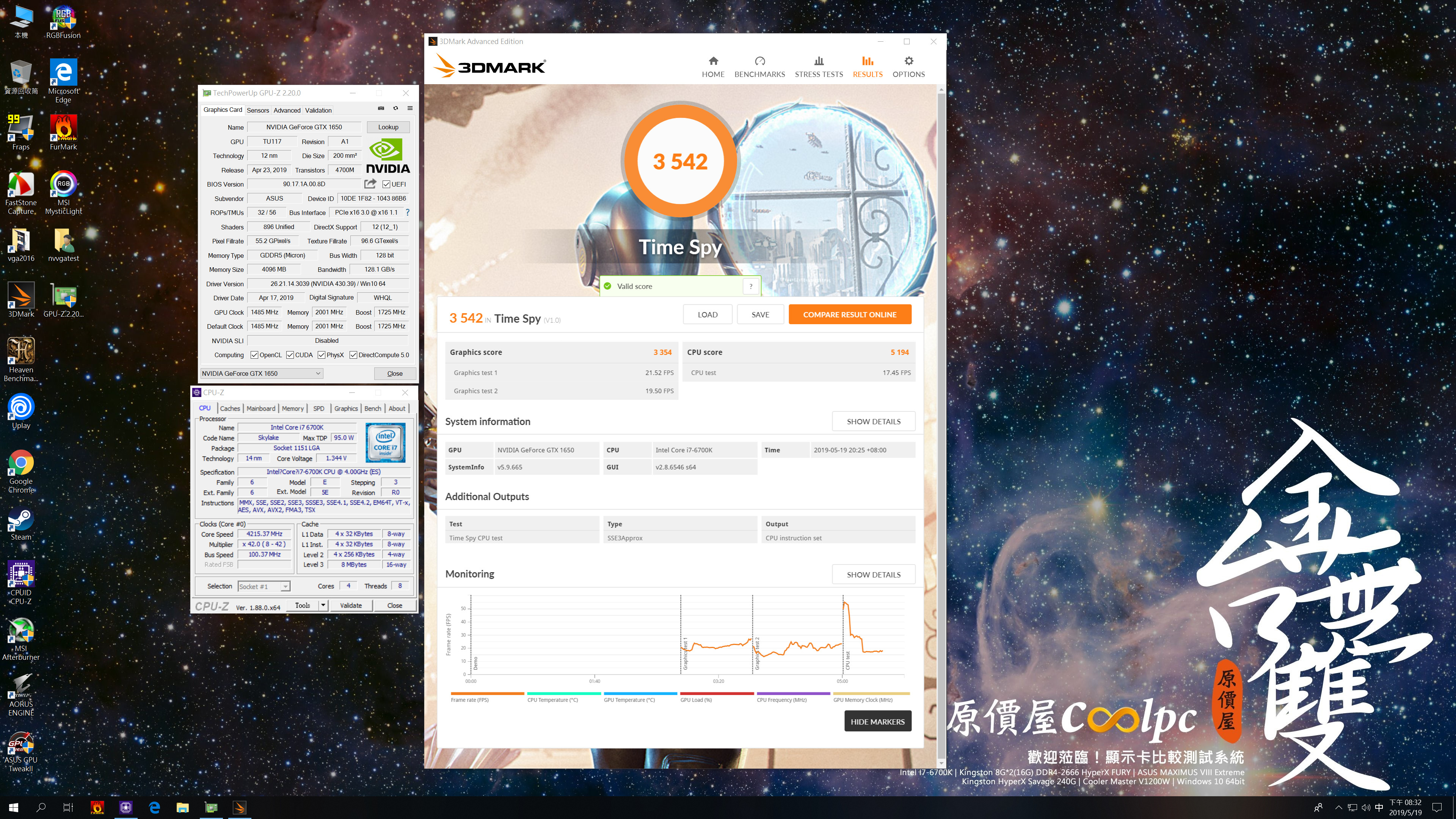Open the Options gear icon in 3DMark

(908, 61)
